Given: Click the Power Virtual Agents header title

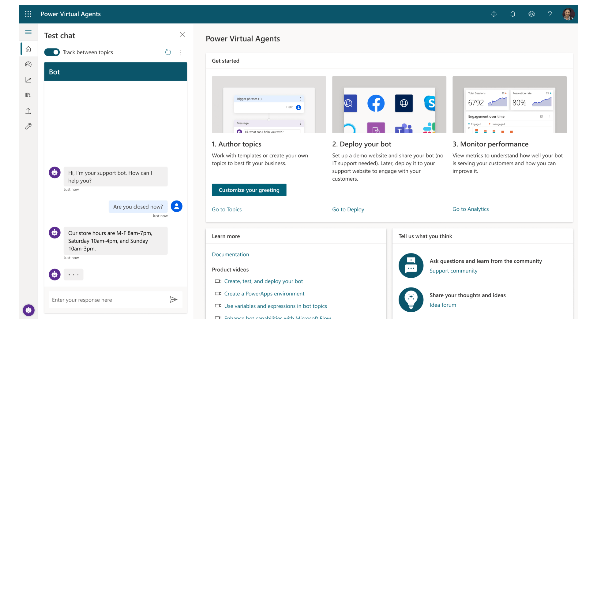Looking at the screenshot, I should [x=70, y=14].
